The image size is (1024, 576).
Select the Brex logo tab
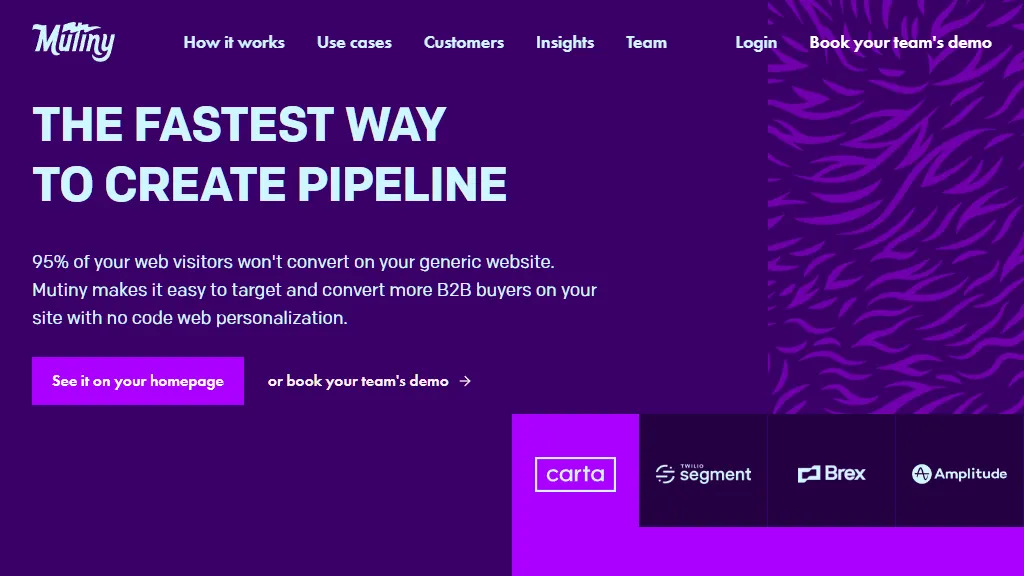coord(831,473)
